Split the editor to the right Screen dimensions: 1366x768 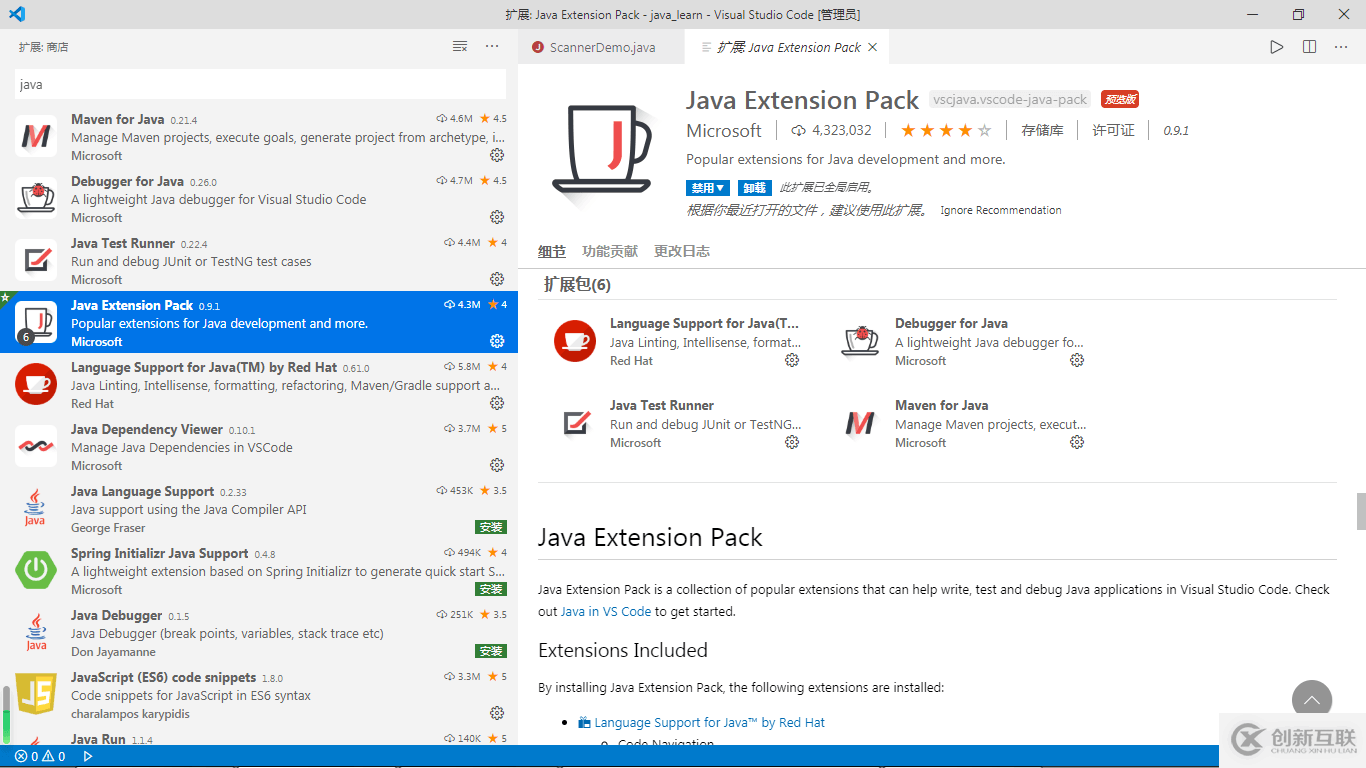coord(1309,47)
